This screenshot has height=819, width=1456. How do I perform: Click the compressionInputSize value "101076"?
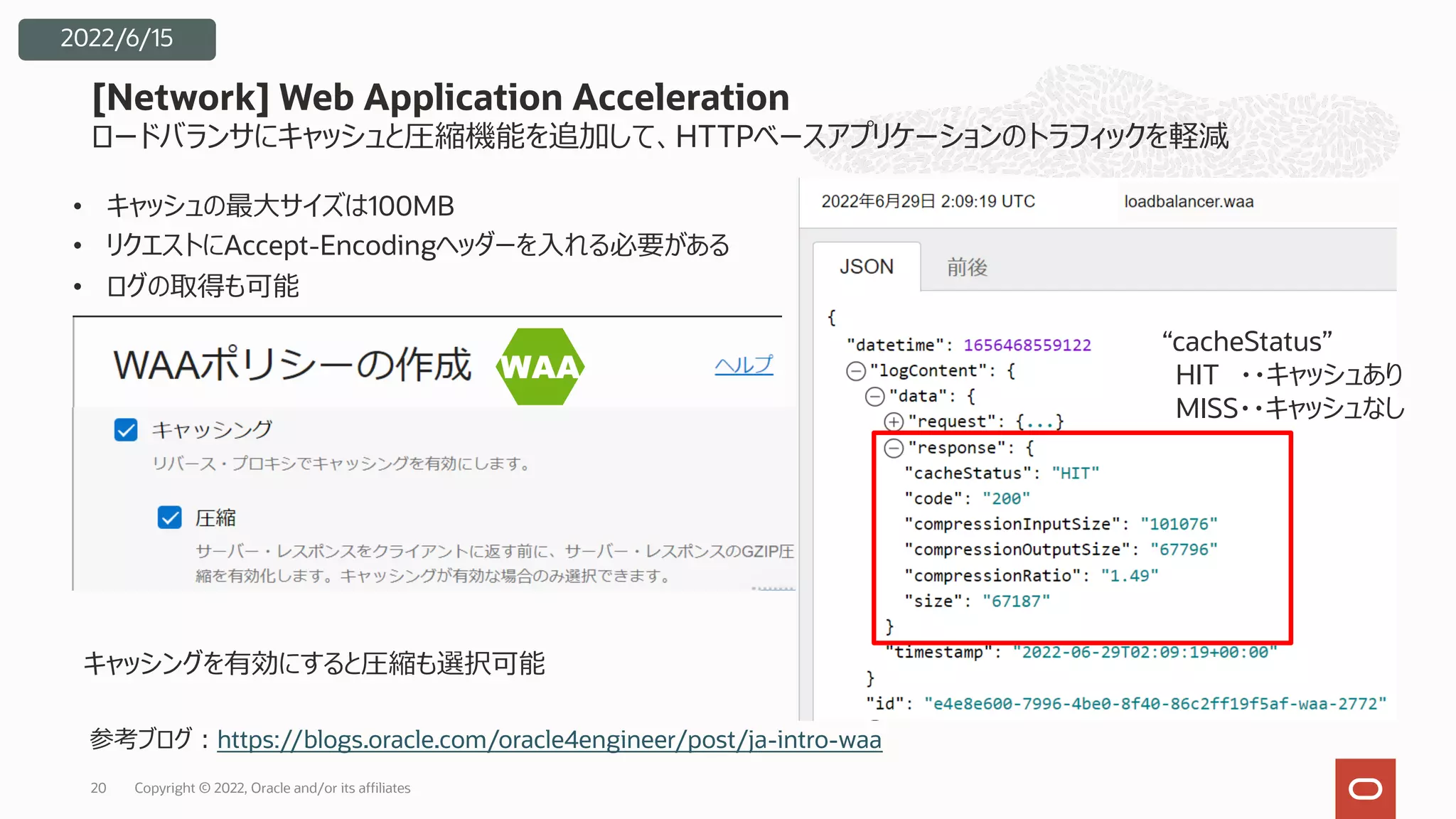click(1179, 525)
